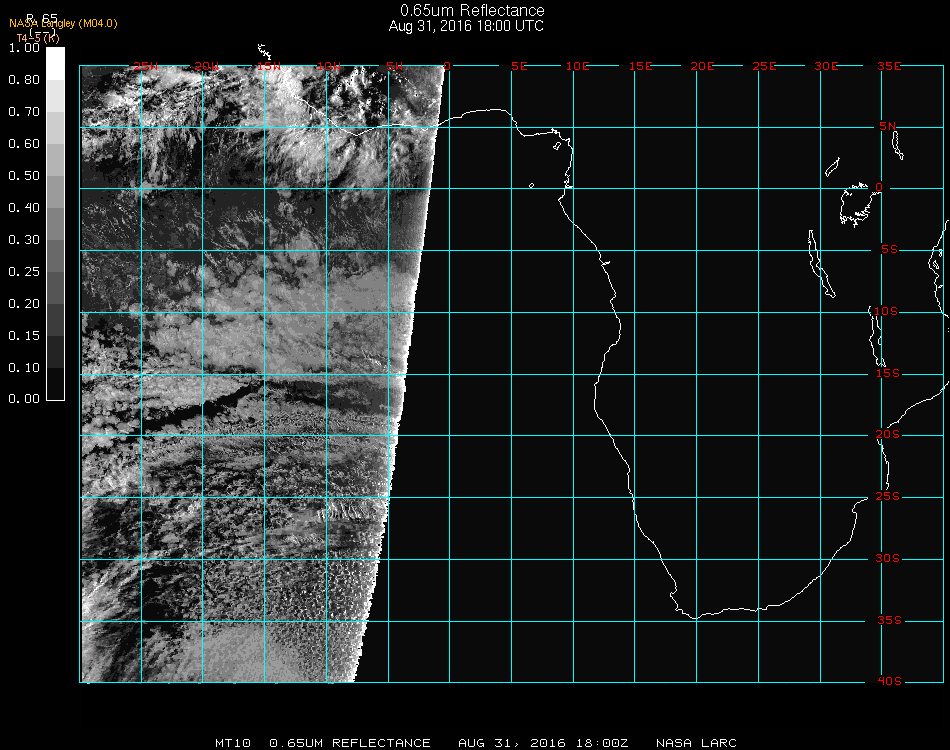The width and height of the screenshot is (950, 750).
Task: Click the '15S' latitude label
Action: tap(888, 373)
